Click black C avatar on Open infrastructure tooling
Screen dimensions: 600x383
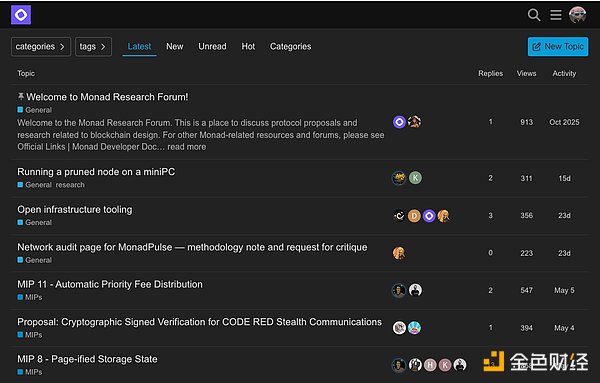[399, 216]
